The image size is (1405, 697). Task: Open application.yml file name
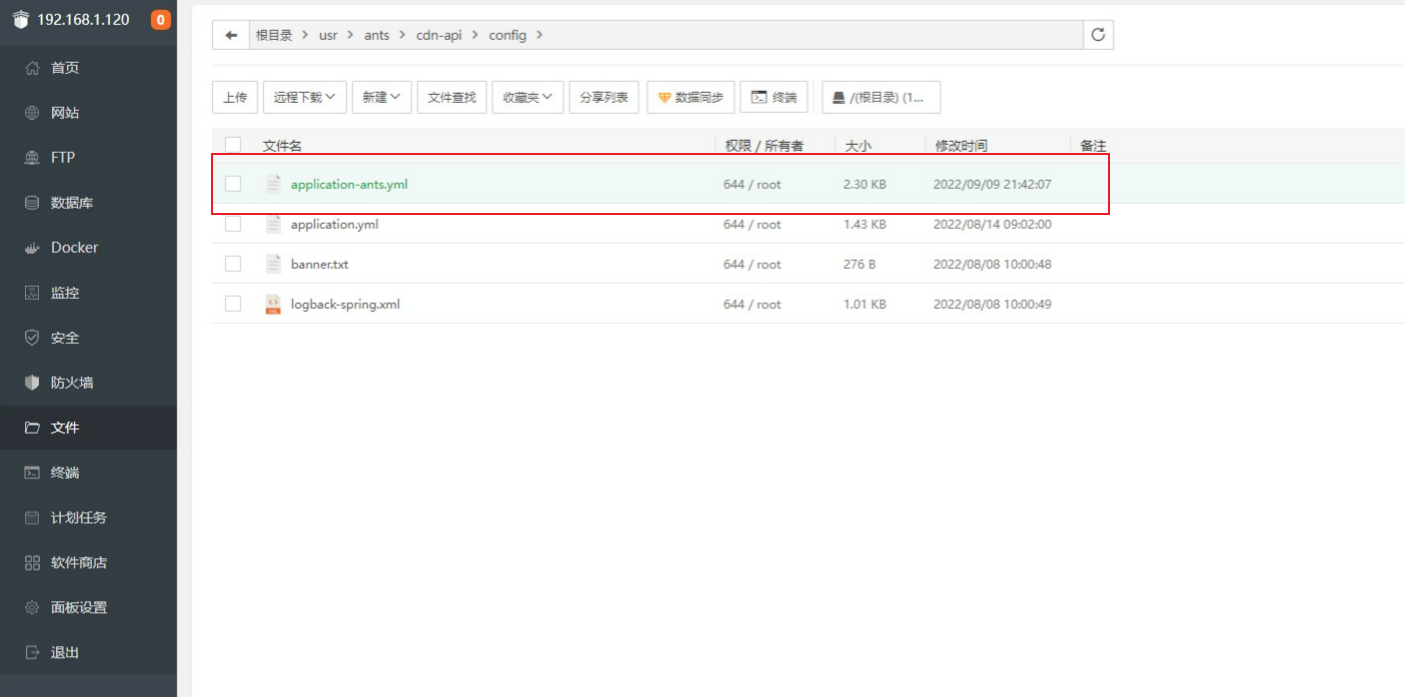[x=334, y=224]
